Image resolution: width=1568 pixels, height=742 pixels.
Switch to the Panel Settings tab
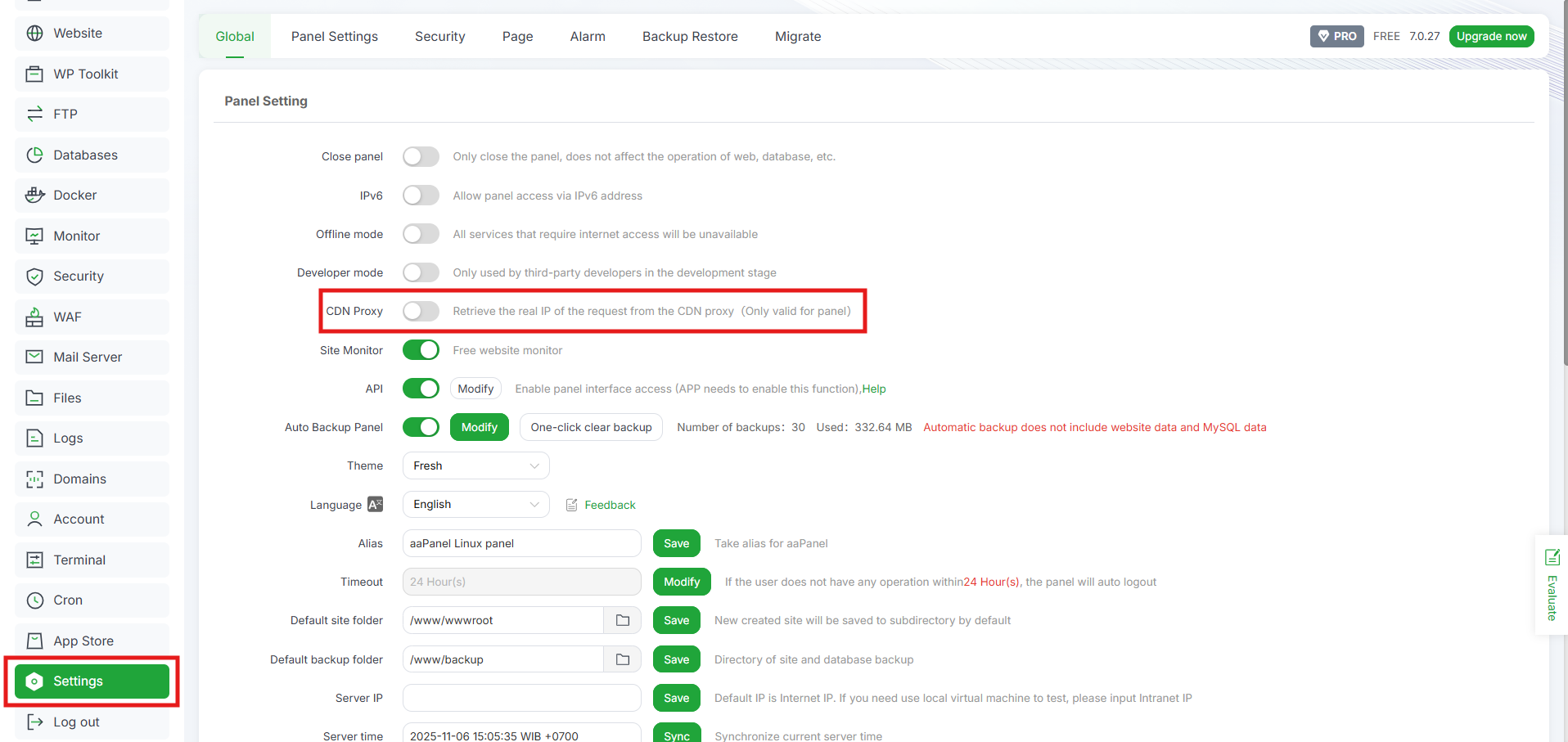335,36
